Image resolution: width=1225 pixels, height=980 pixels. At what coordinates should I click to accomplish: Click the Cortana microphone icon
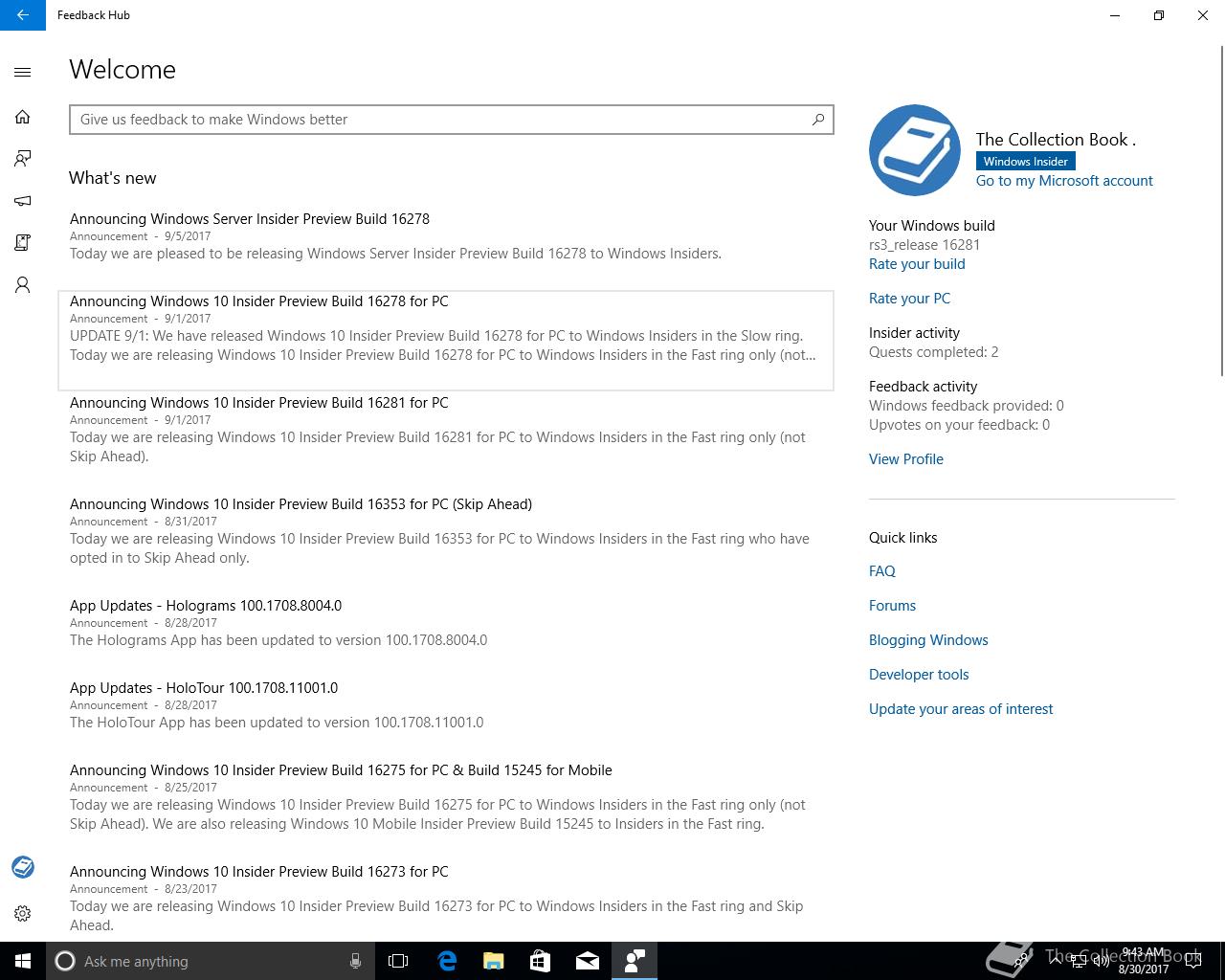tap(355, 961)
